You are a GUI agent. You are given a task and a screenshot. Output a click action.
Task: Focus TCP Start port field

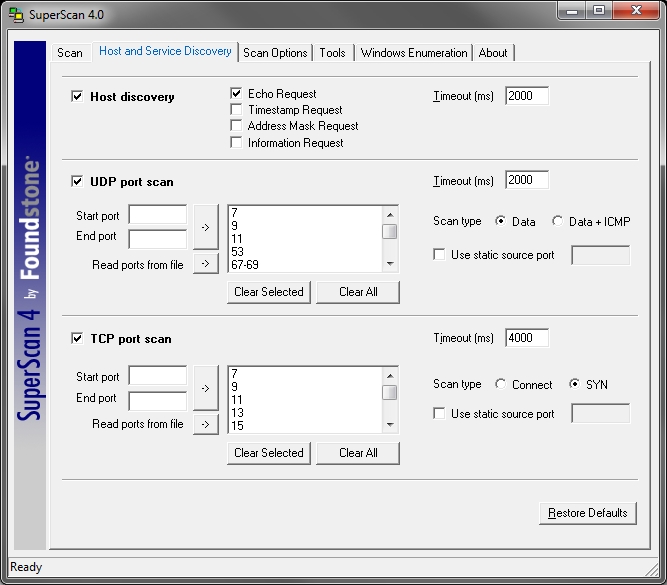[x=158, y=376]
